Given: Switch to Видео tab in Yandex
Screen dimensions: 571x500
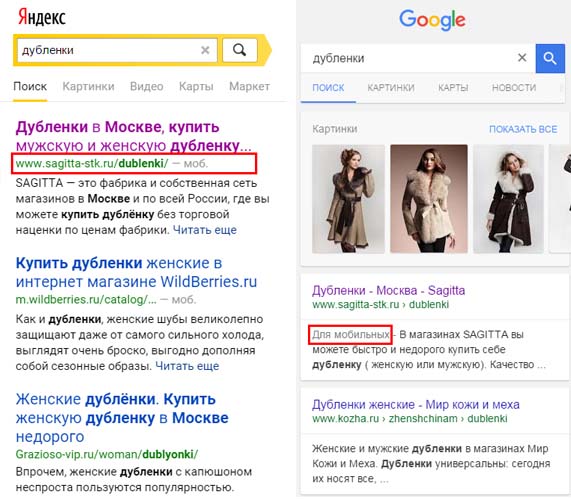Looking at the screenshot, I should pos(146,86).
